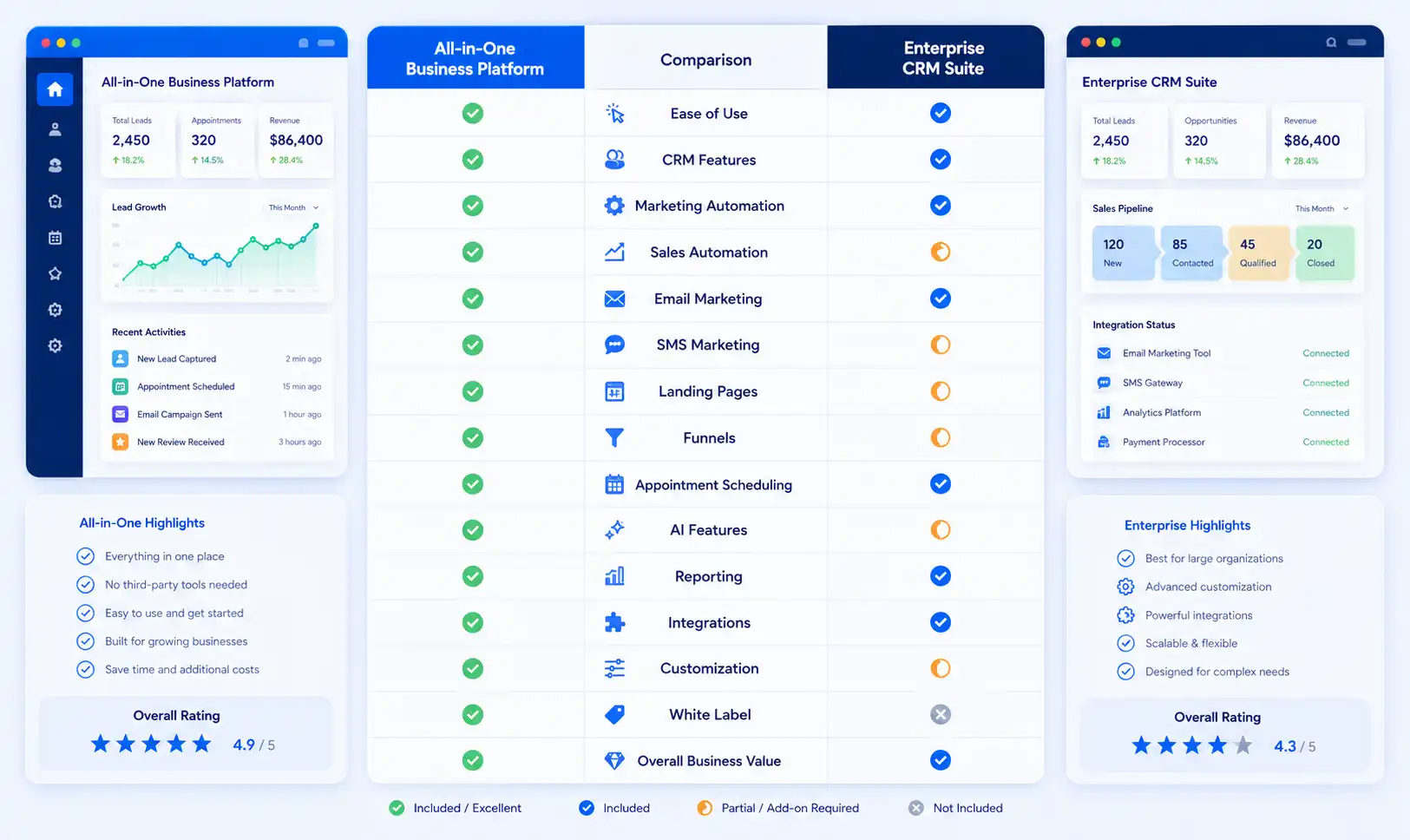Click the Enterprise partial mark for Customization

tap(941, 668)
